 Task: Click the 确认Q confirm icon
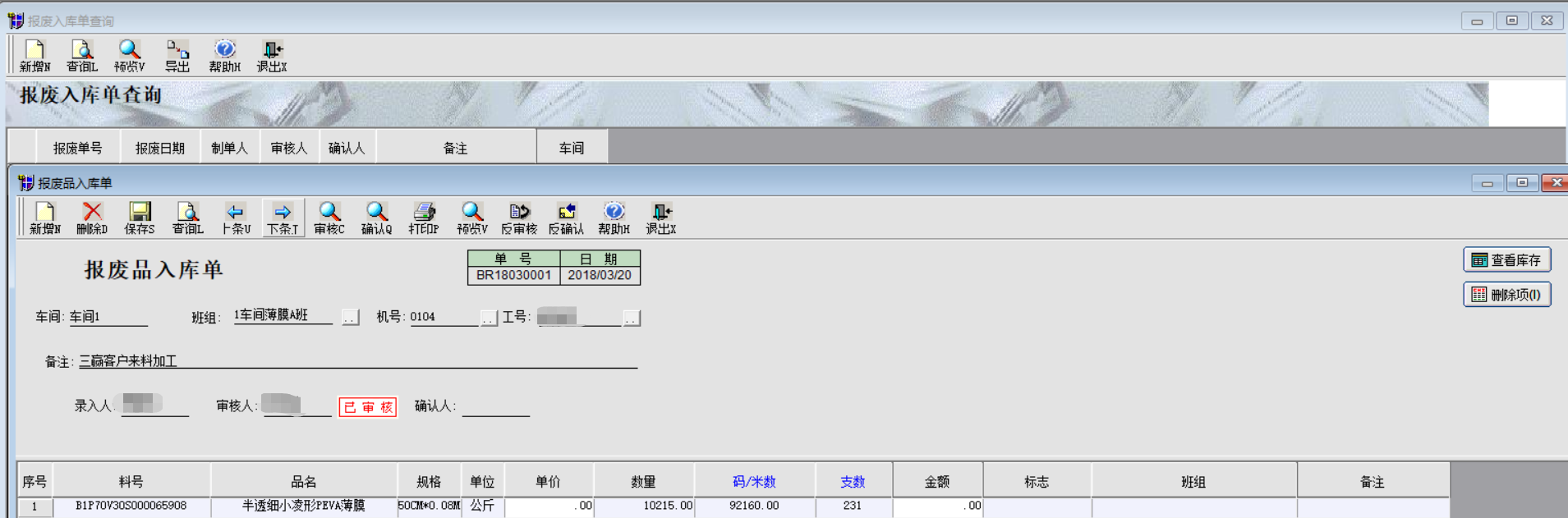pyautogui.click(x=376, y=218)
